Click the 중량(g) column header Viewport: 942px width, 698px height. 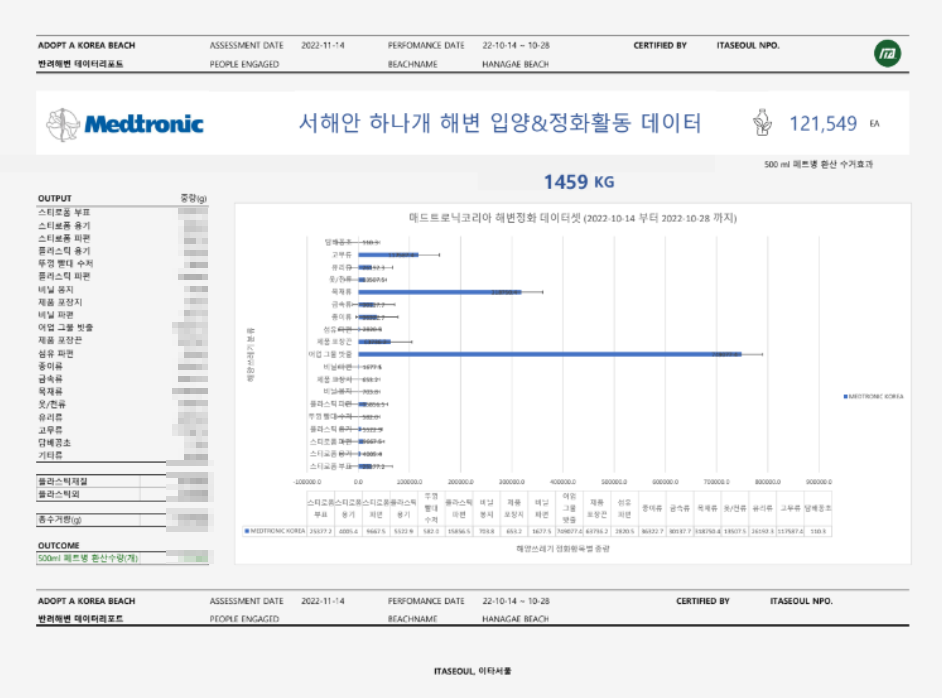(193, 198)
